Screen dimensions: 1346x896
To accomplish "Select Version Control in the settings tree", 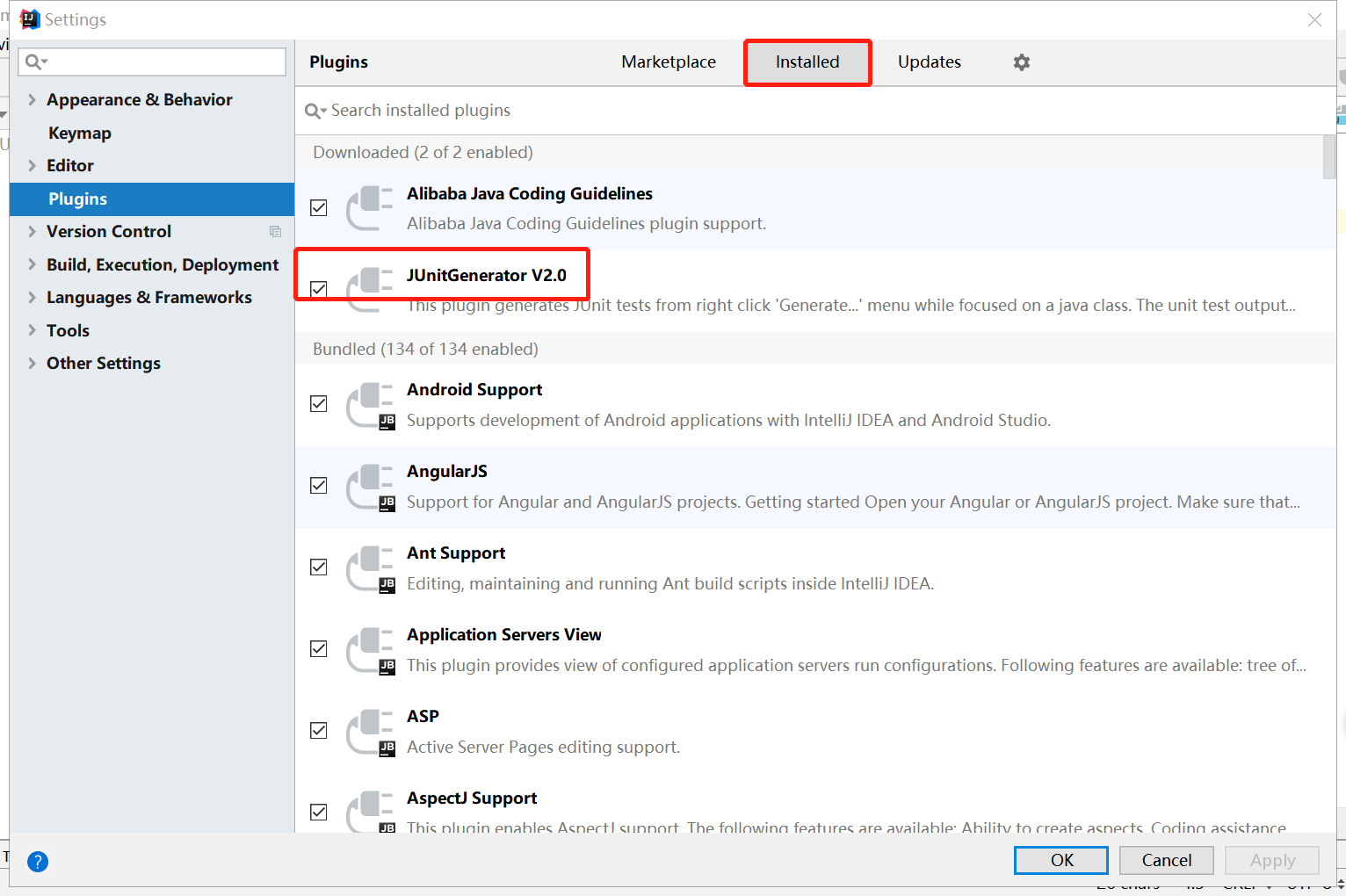I will 109,232.
